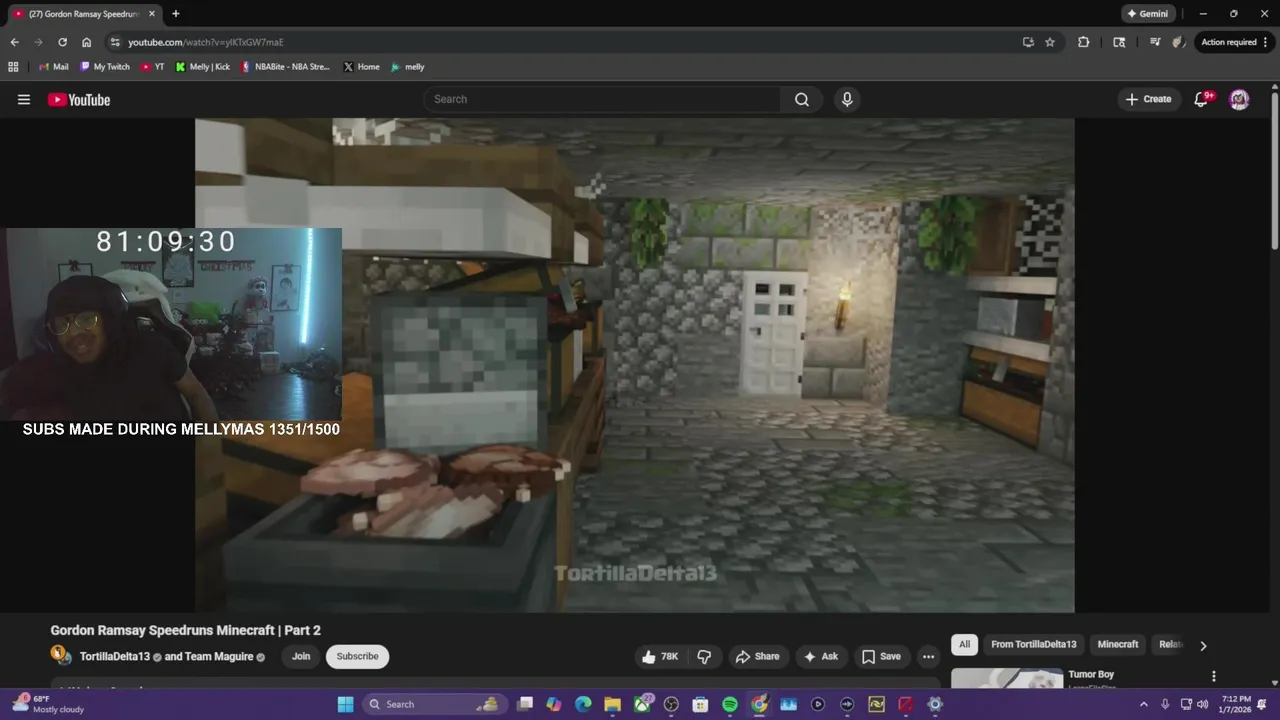Open Melly | Kick bookmark
Viewport: 1280px width, 720px height.
[202, 67]
